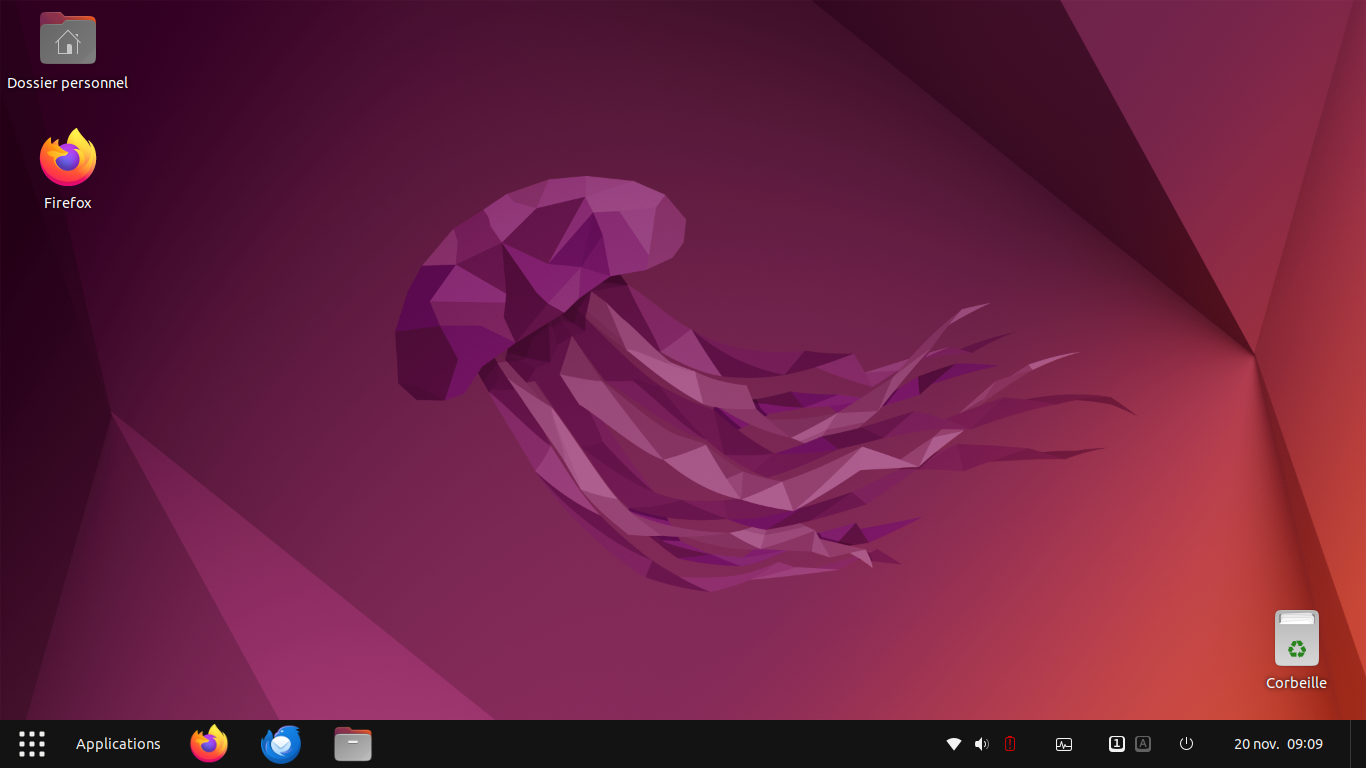1366x768 pixels.
Task: Open the file manager from the taskbar
Action: pos(353,744)
